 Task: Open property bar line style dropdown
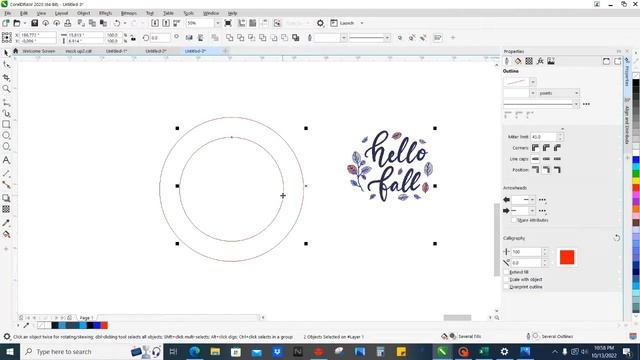(387, 38)
